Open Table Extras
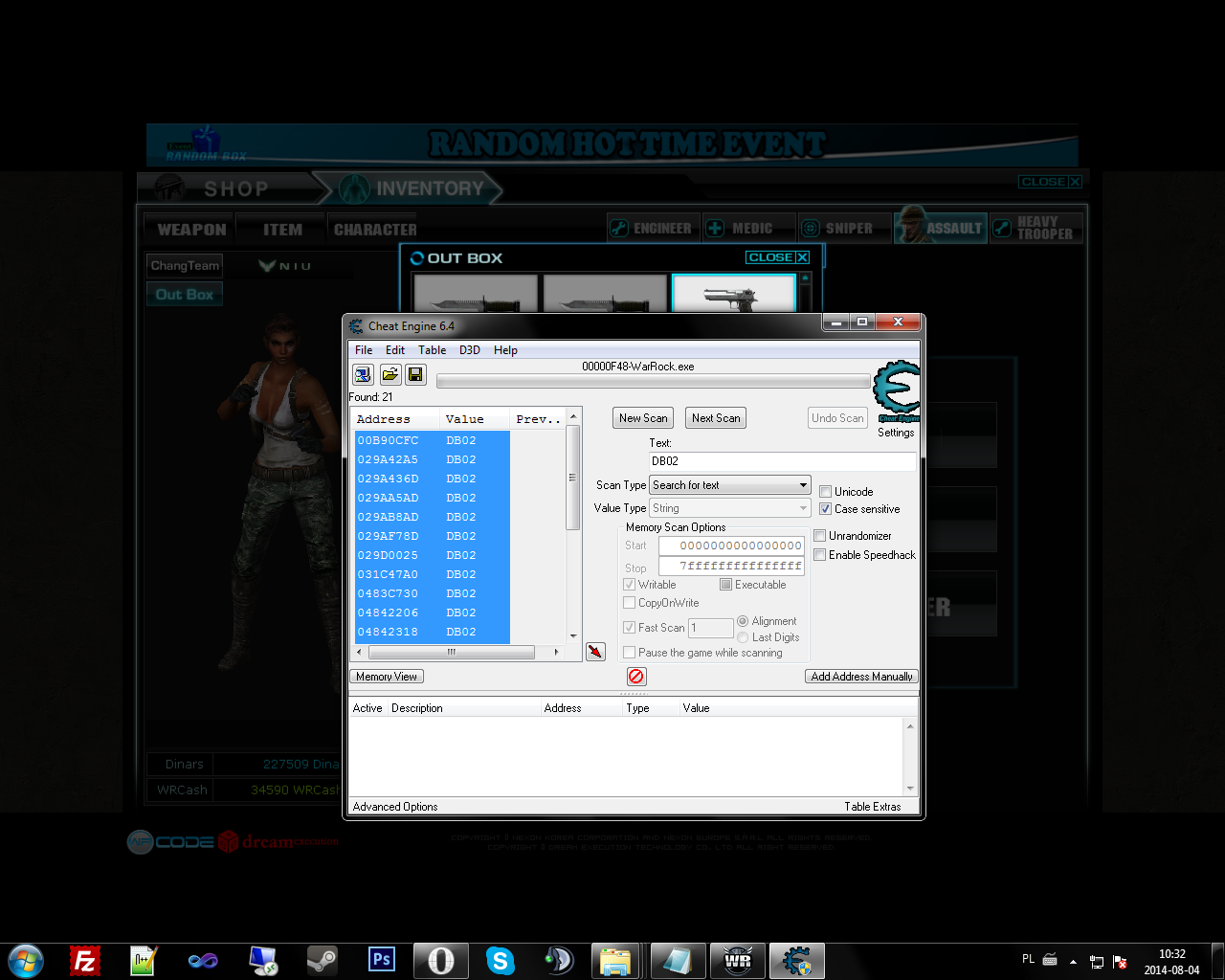 point(873,807)
